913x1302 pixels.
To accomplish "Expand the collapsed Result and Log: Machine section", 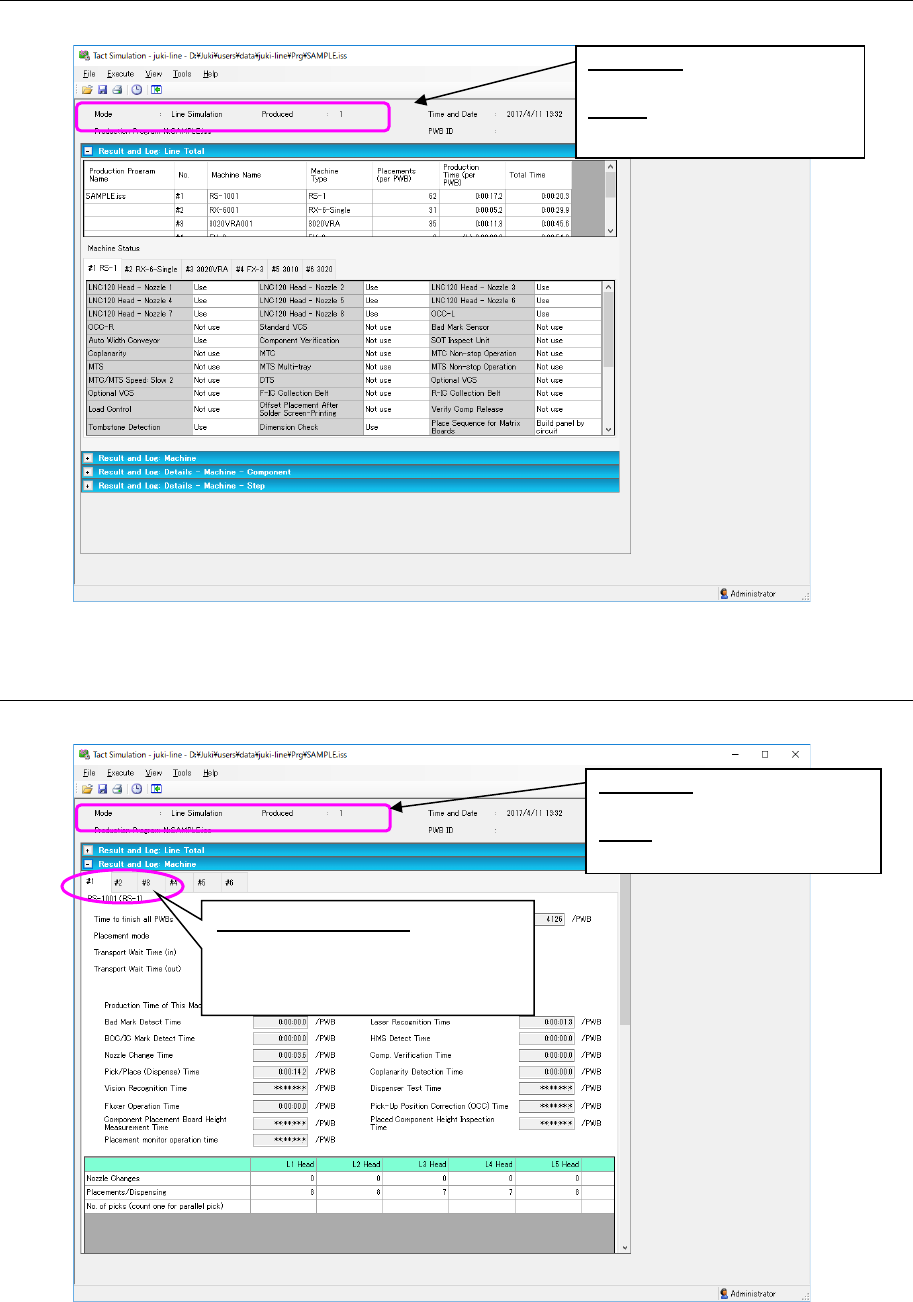I will point(89,457).
